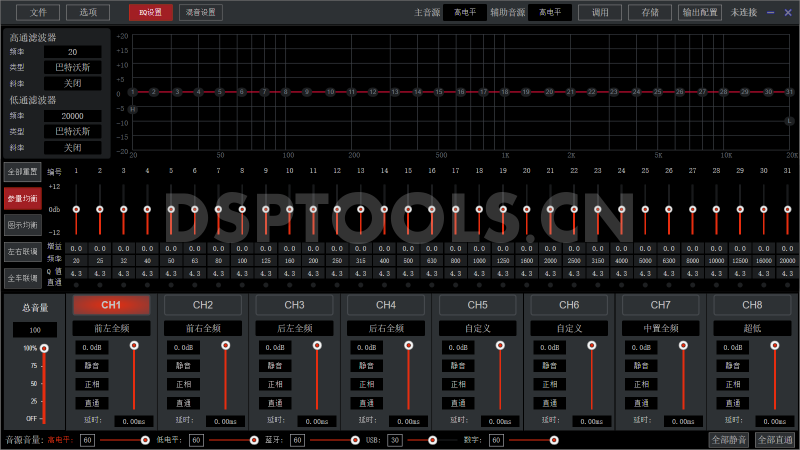Select EQ node 31 on the curve
The image size is (800, 450).
click(789, 92)
